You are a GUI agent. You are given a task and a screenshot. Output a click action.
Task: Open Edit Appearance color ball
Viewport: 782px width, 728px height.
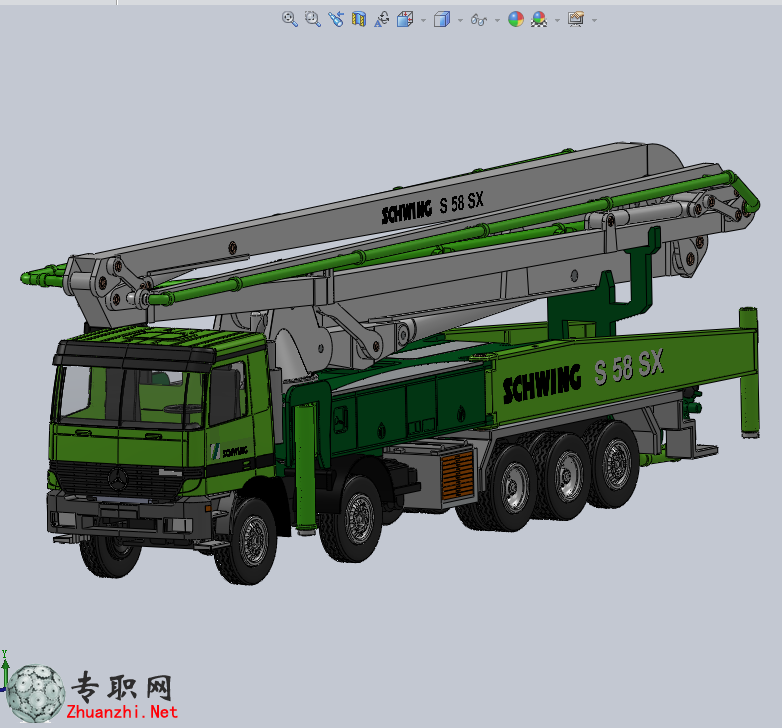coord(516,19)
